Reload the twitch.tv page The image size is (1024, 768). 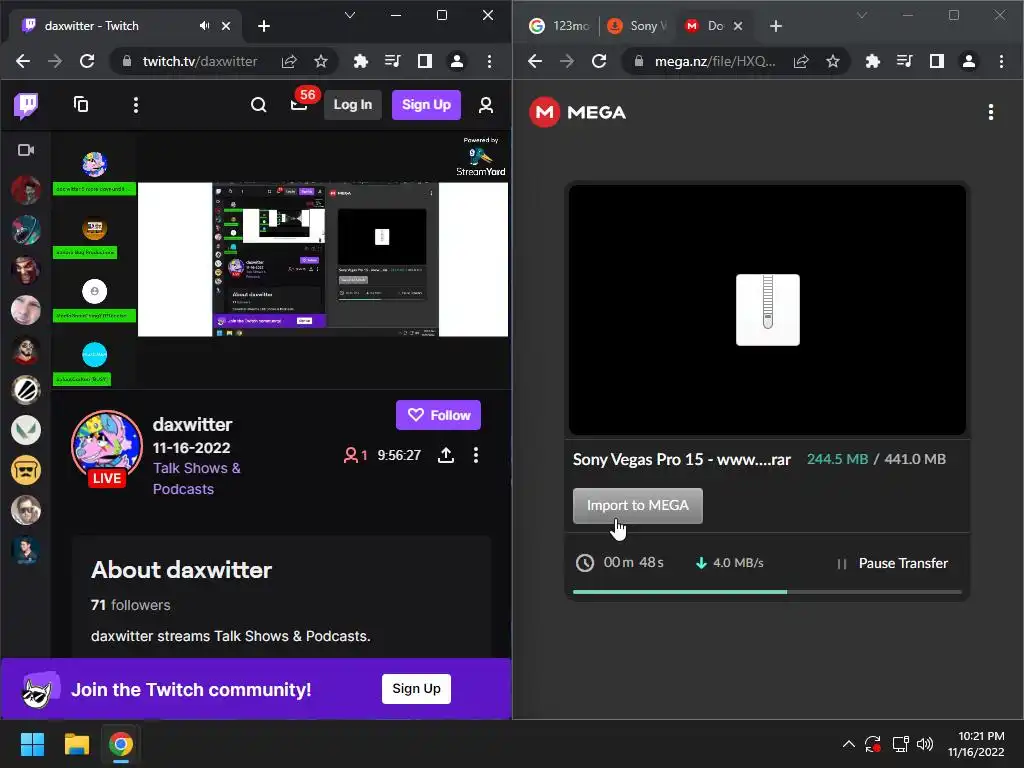pos(87,61)
